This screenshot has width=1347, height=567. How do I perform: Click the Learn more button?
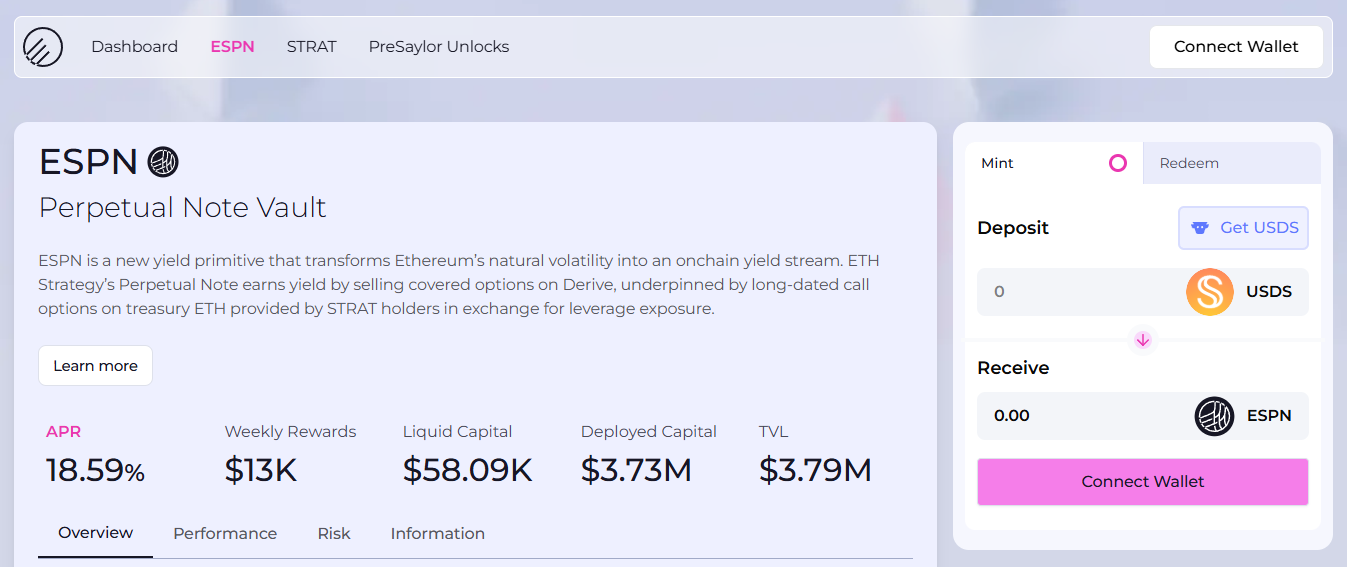pos(95,366)
